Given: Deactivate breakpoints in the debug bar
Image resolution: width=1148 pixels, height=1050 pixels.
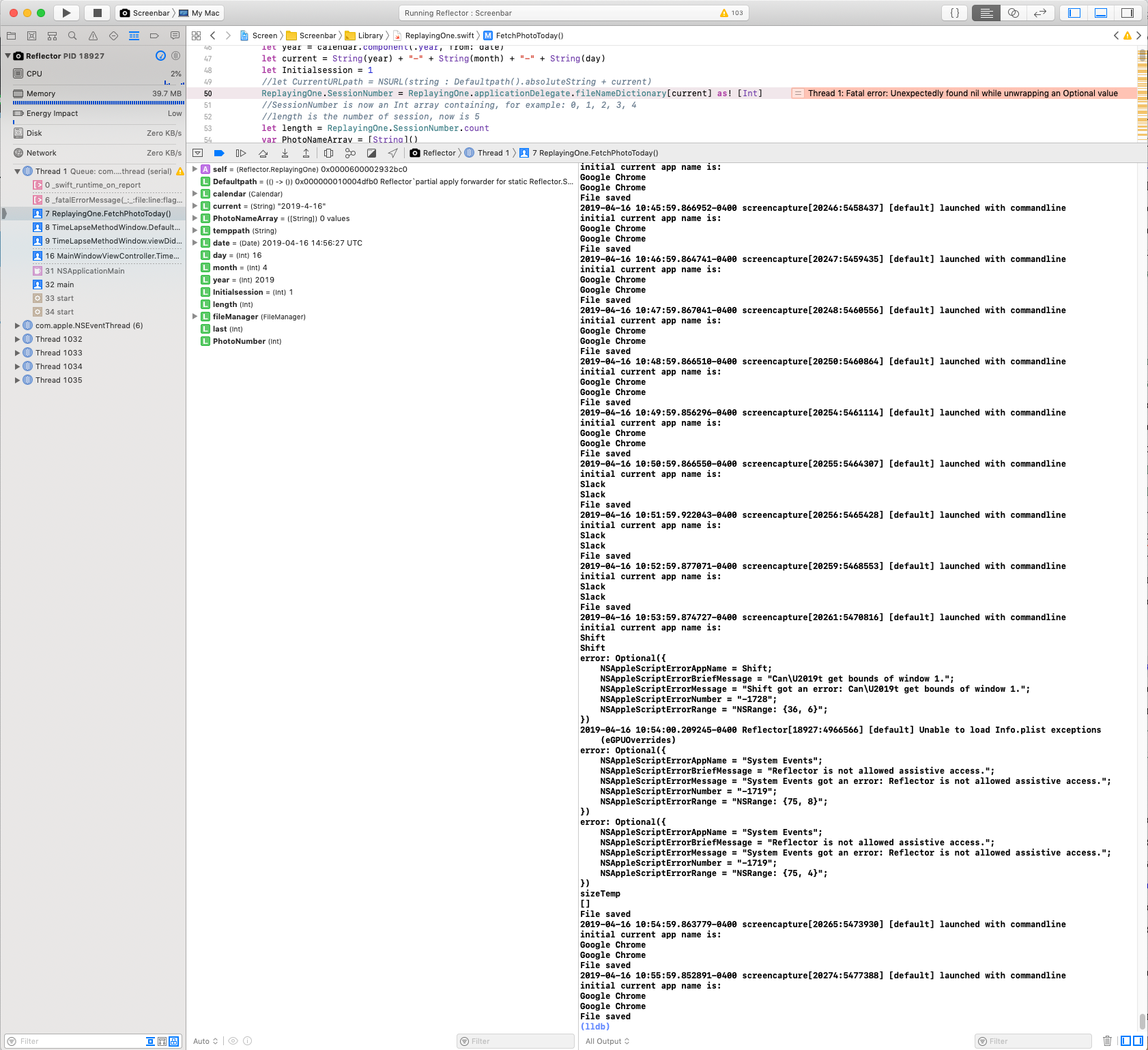Looking at the screenshot, I should click(x=219, y=153).
